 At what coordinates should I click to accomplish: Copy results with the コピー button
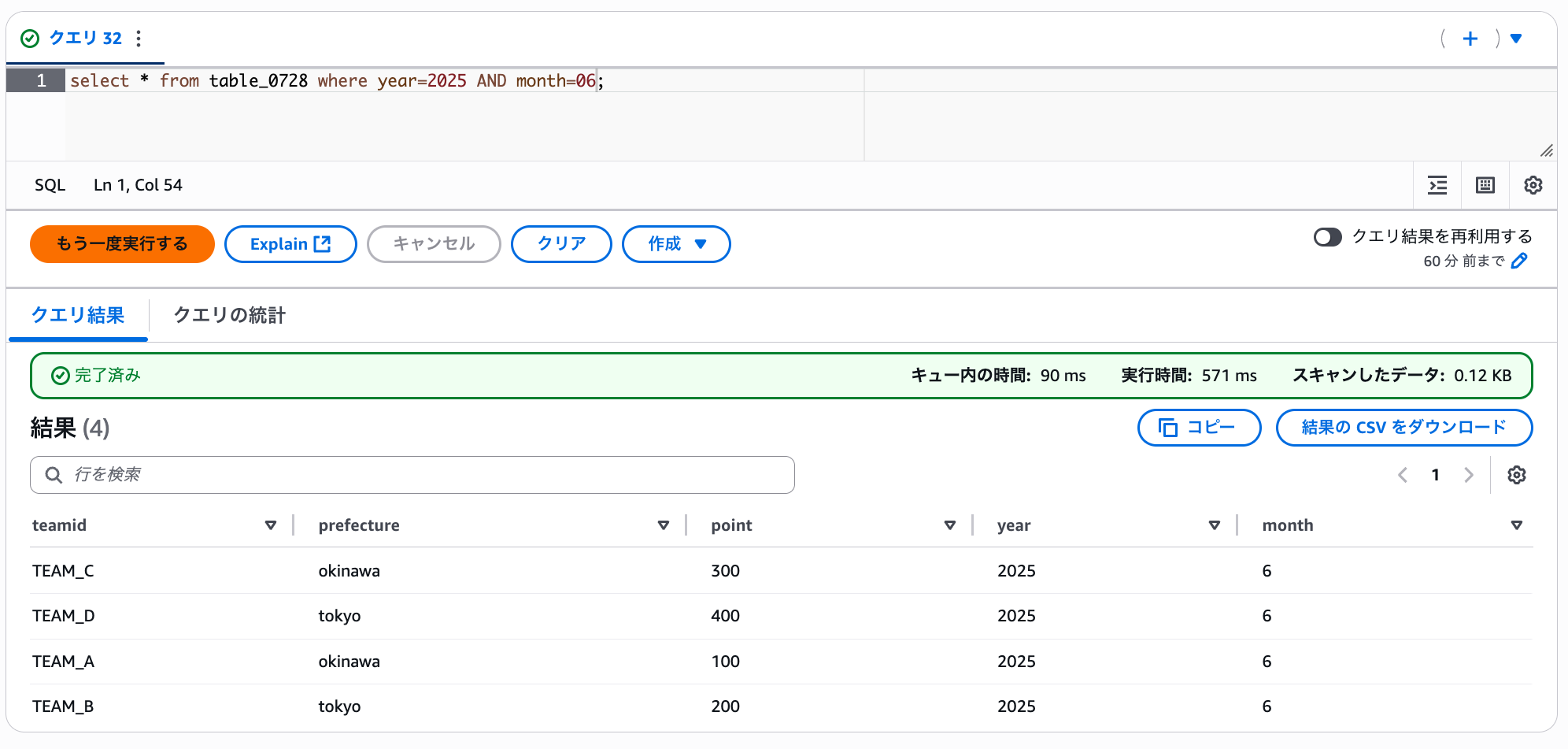tap(1199, 428)
